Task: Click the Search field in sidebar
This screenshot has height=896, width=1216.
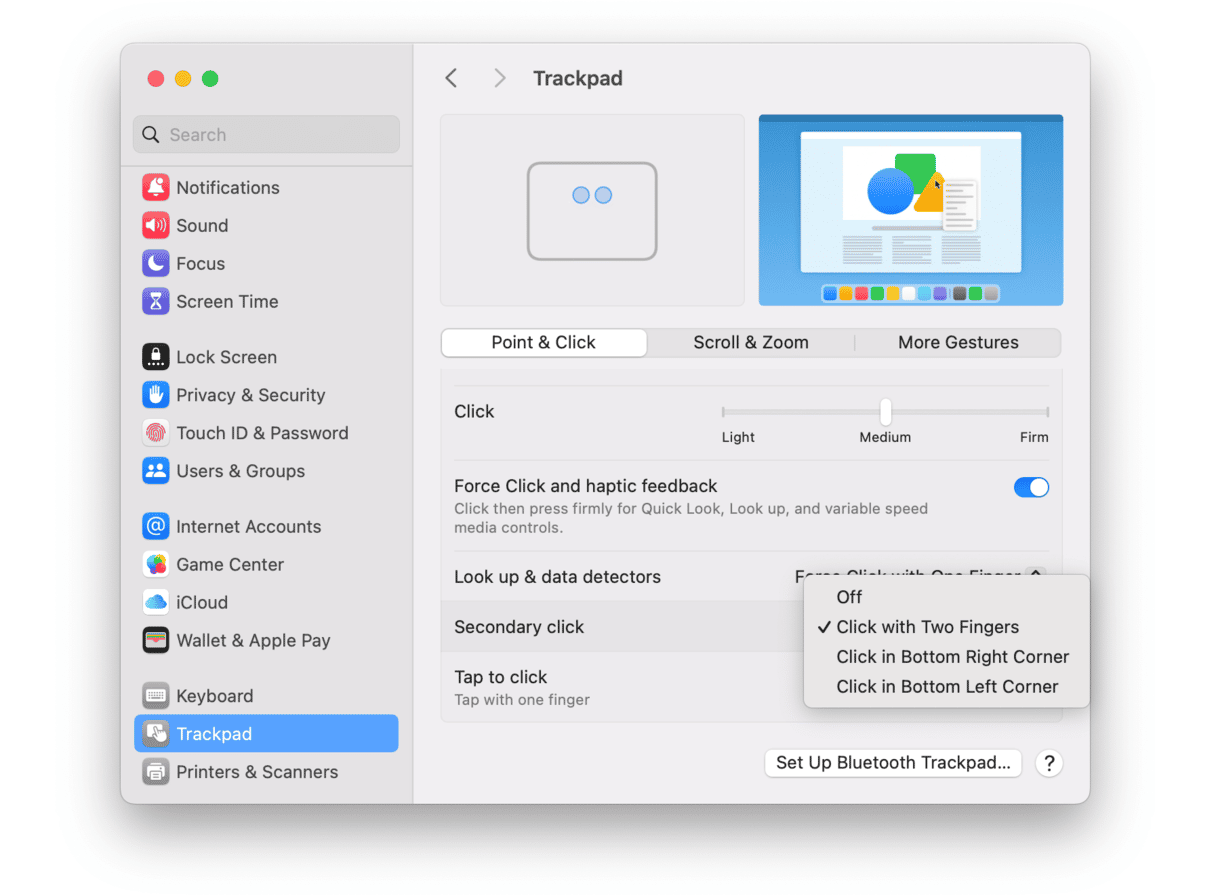Action: point(266,135)
